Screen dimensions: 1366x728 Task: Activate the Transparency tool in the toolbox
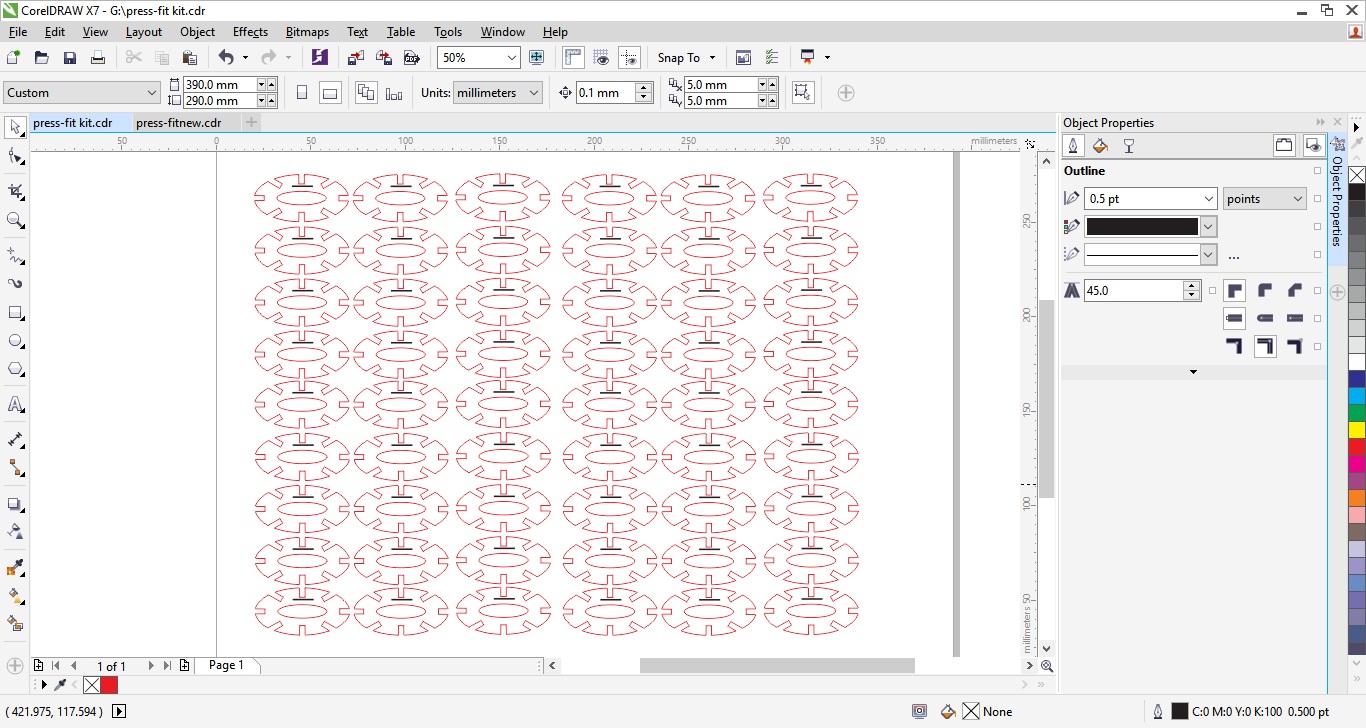[15, 532]
